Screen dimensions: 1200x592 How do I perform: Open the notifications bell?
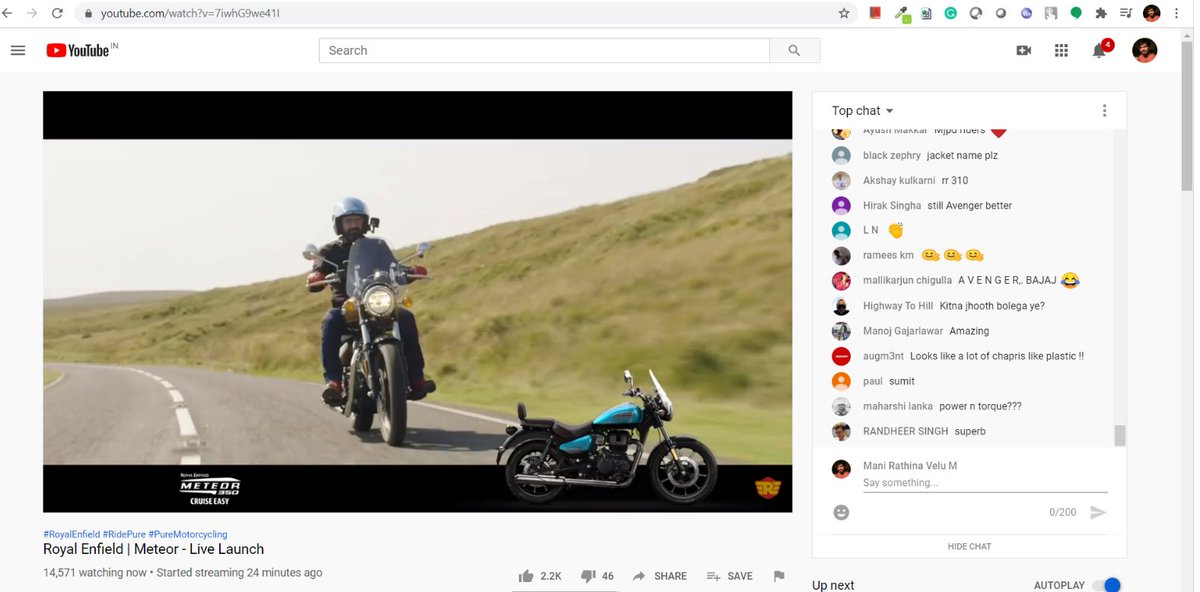pyautogui.click(x=1099, y=50)
